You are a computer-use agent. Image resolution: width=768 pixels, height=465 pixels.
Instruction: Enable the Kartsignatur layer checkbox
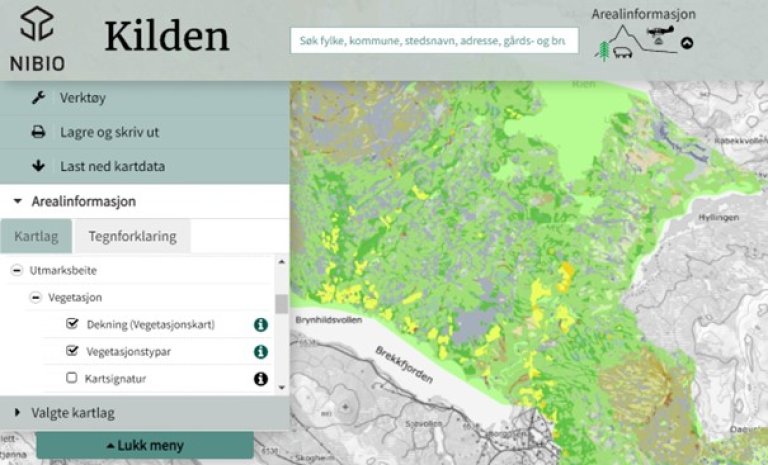[72, 378]
